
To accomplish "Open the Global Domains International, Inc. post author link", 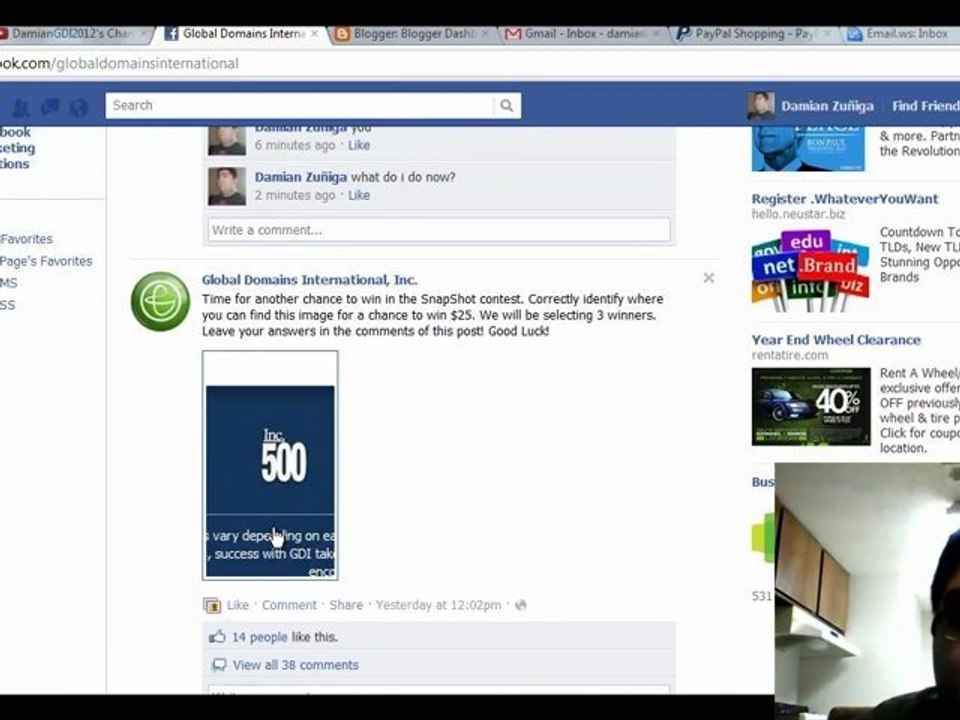I will pyautogui.click(x=310, y=280).
